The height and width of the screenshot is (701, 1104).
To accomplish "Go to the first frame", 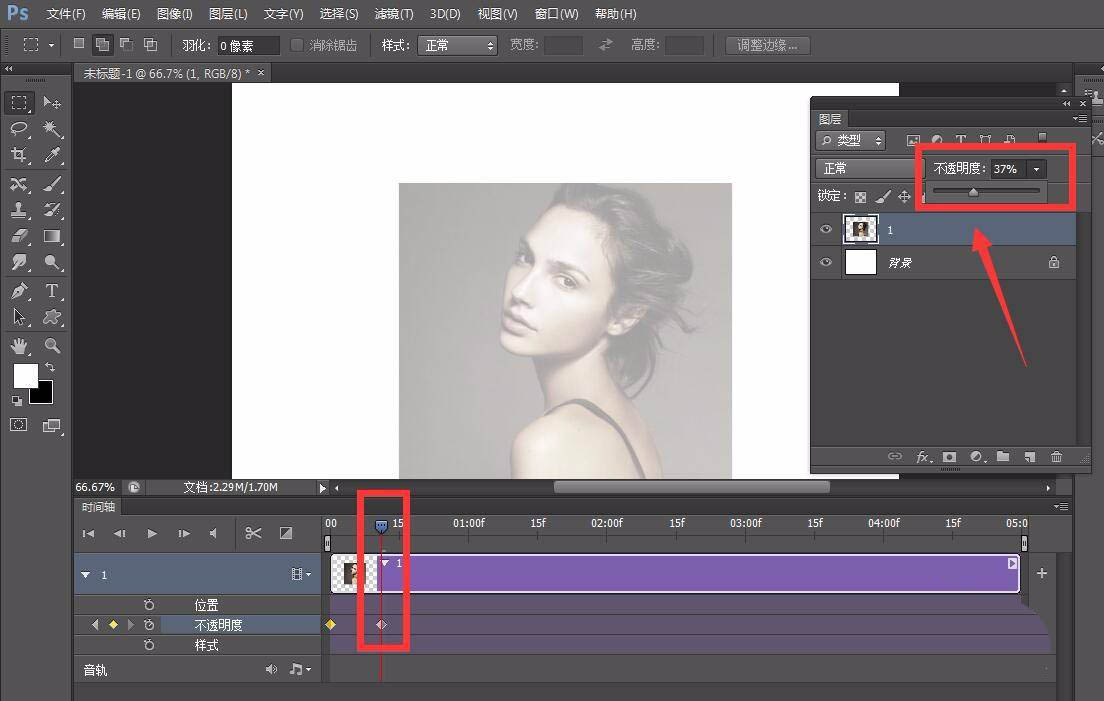I will 89,533.
